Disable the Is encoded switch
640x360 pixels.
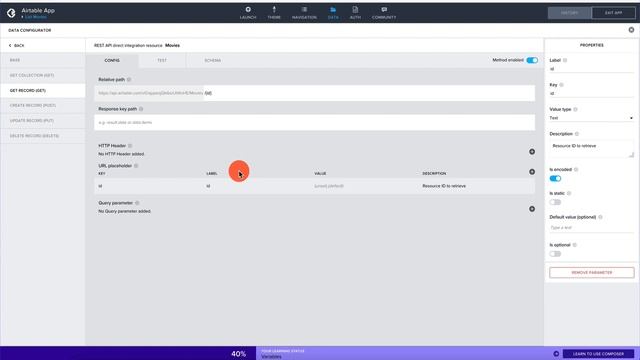pos(555,178)
